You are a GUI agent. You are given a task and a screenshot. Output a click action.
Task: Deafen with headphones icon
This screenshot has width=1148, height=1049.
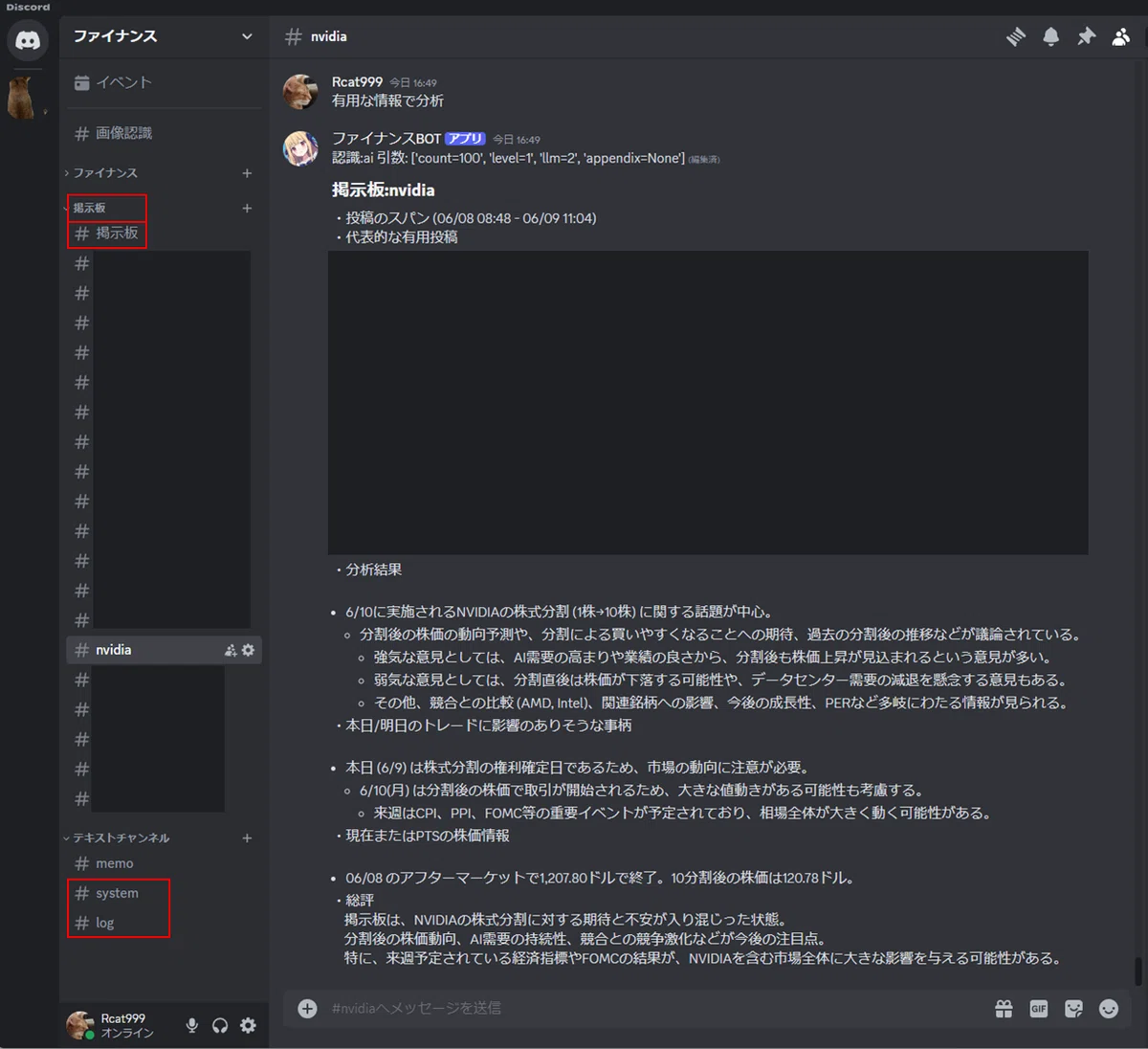[x=220, y=1025]
